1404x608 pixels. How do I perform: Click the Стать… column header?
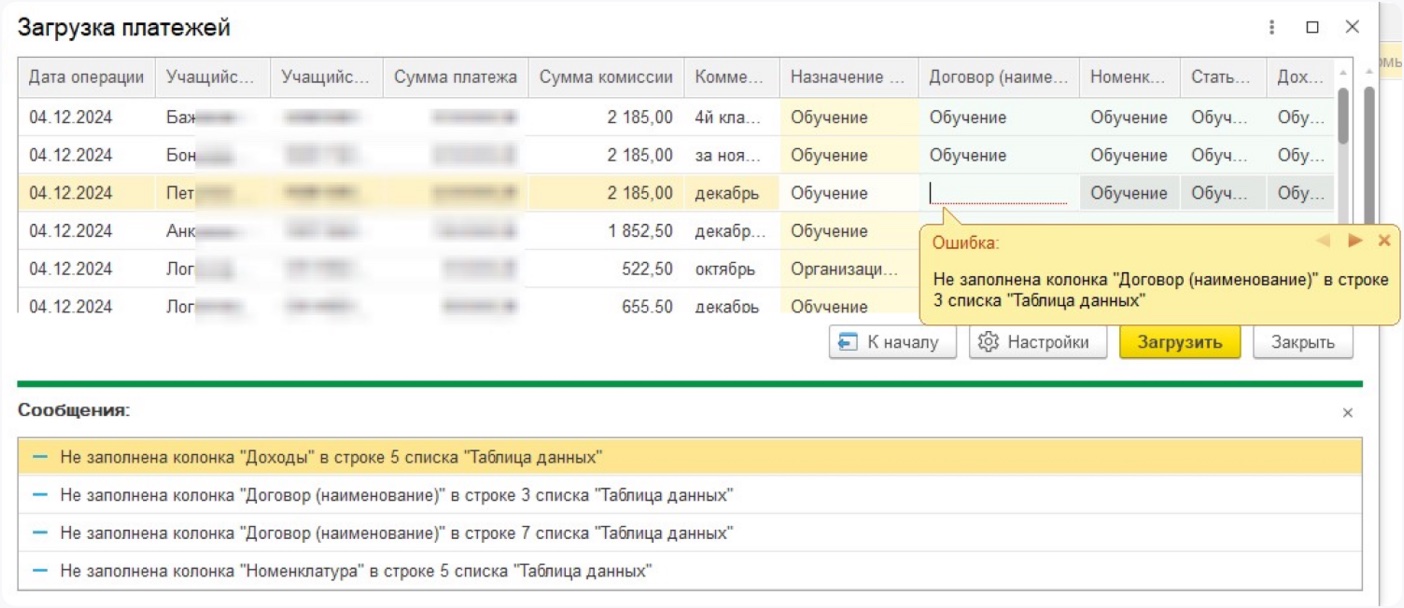pos(1223,77)
